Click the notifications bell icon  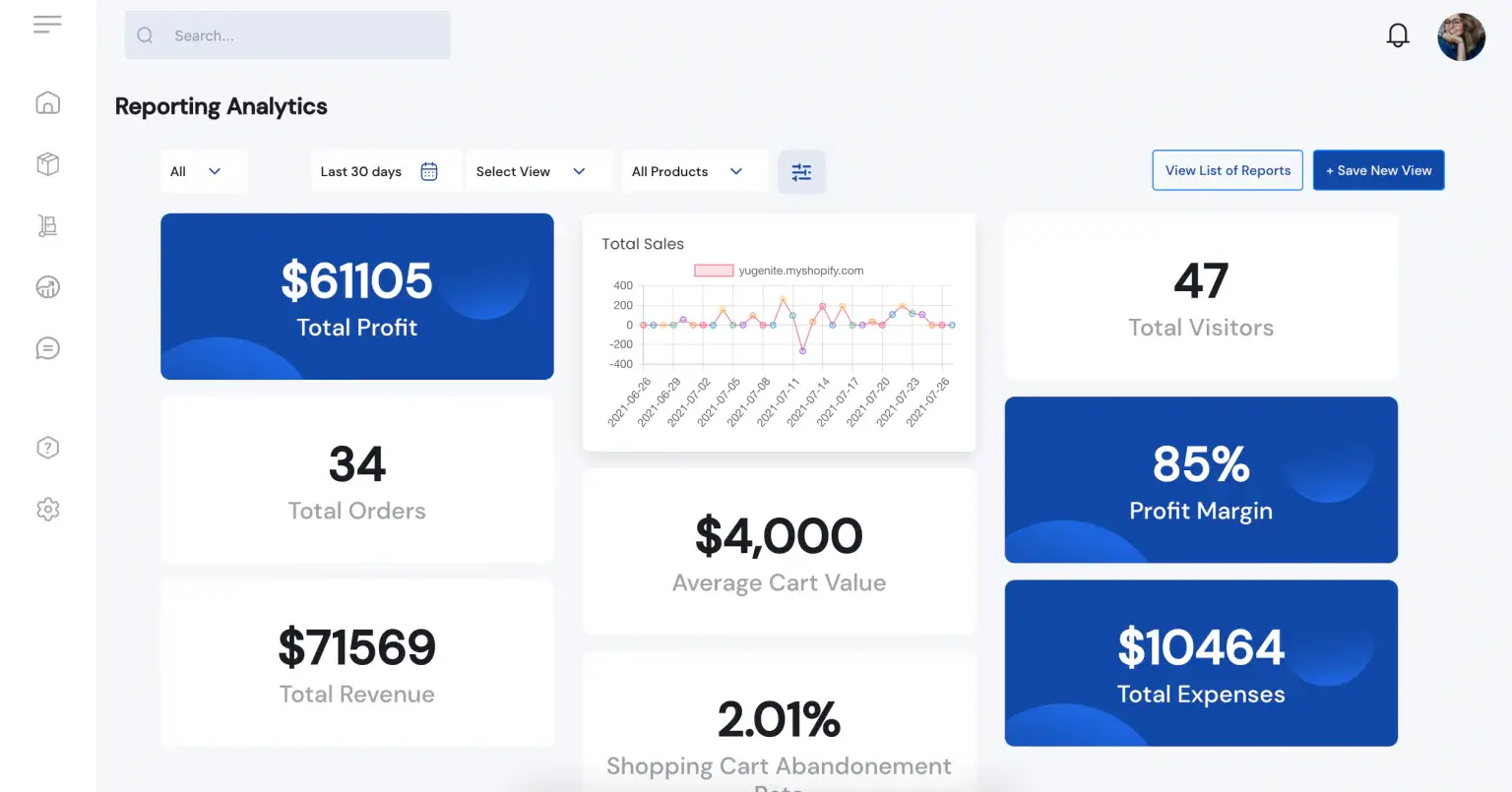[1398, 35]
